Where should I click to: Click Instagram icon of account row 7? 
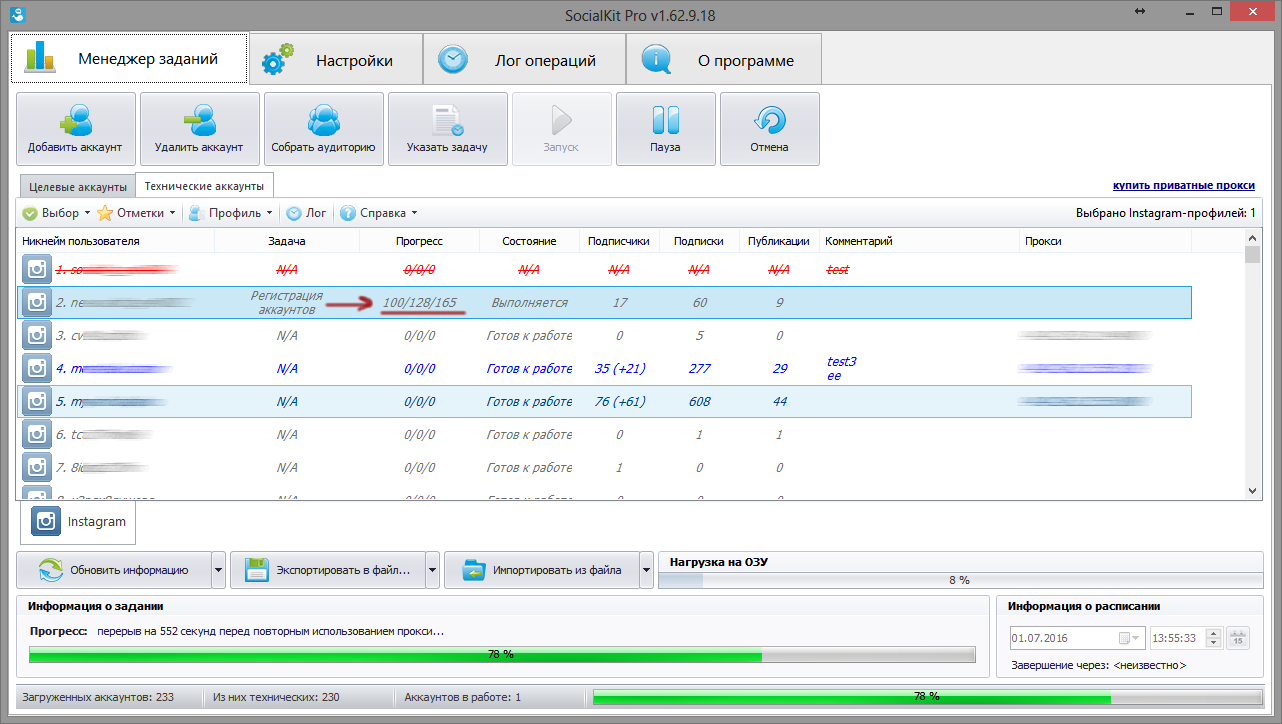click(37, 467)
